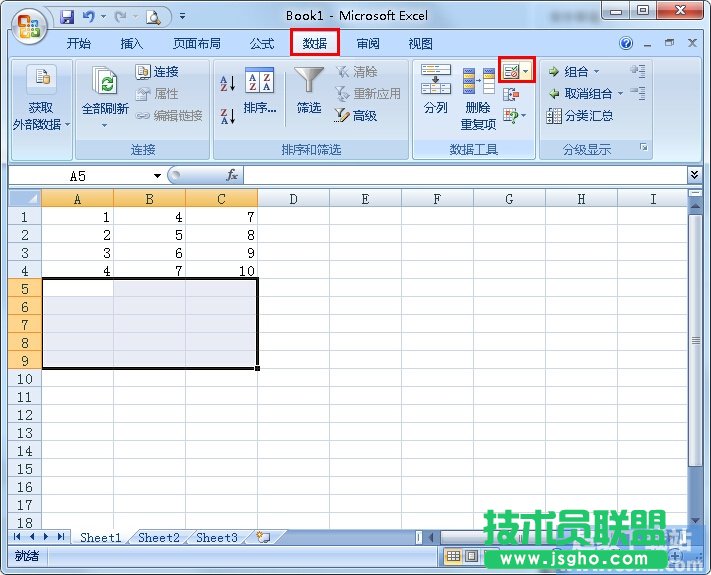Expand Refresh All dropdown arrow

105,125
